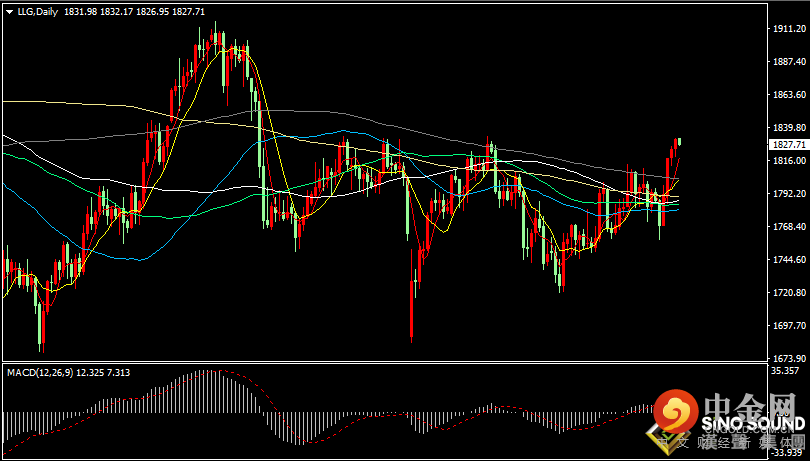This screenshot has height=461, width=810.
Task: Click the 1863.60 price axis label
Action: tap(791, 95)
